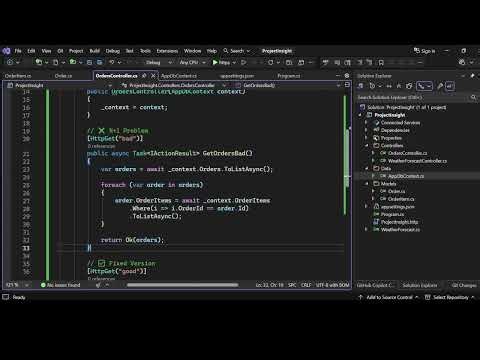Toggle Preview Selected Items in Solution Explorer
Viewport: 480px width, 360px height.
pos(450,86)
